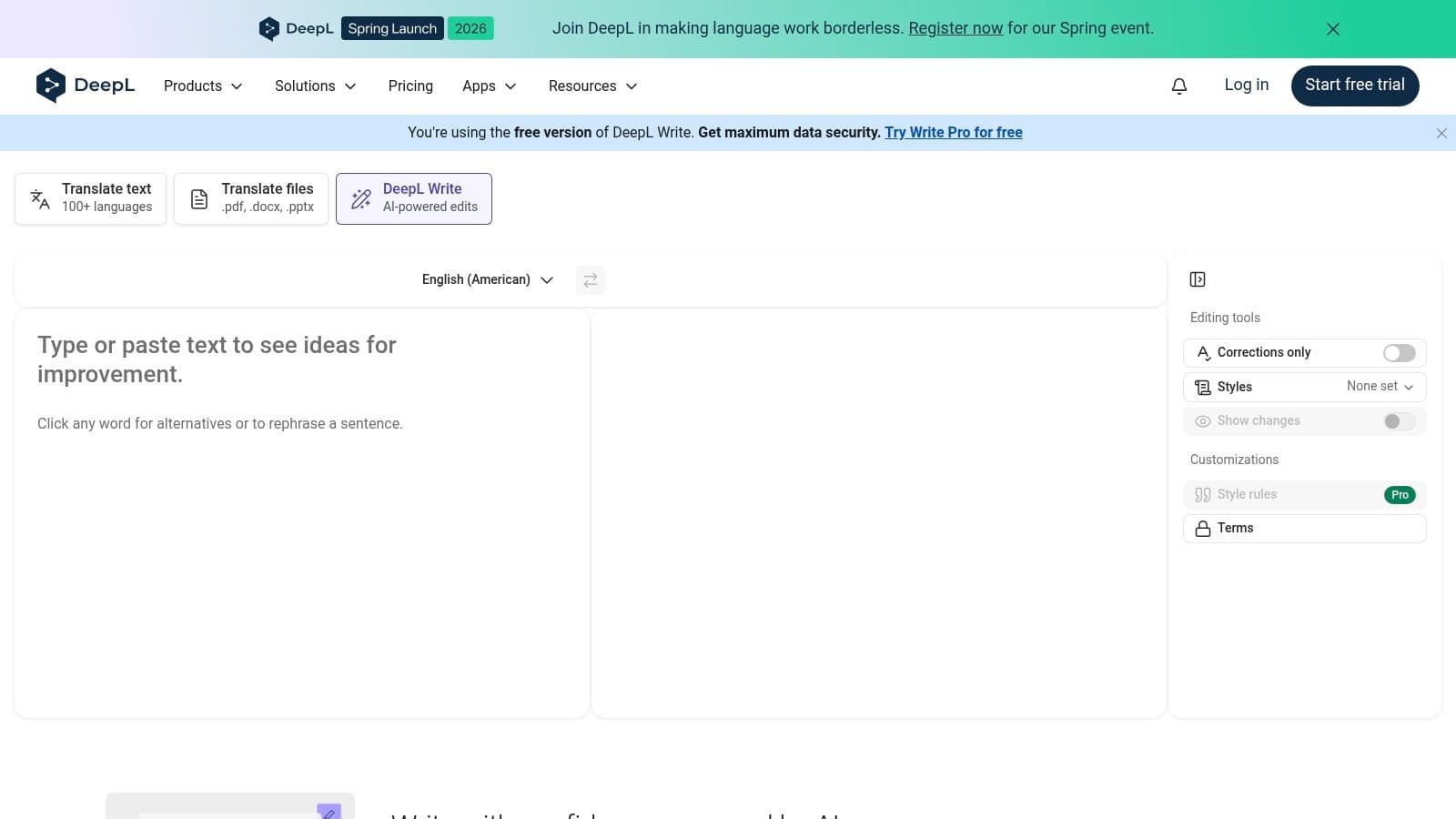Screen dimensions: 1456x819
Task: Click the text input area to type
Action: click(x=302, y=514)
